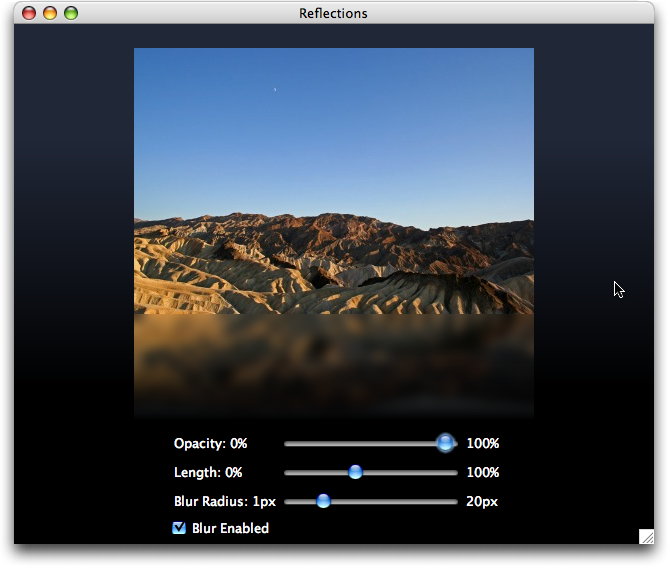Click the Opacity slider knob

[x=445, y=443]
